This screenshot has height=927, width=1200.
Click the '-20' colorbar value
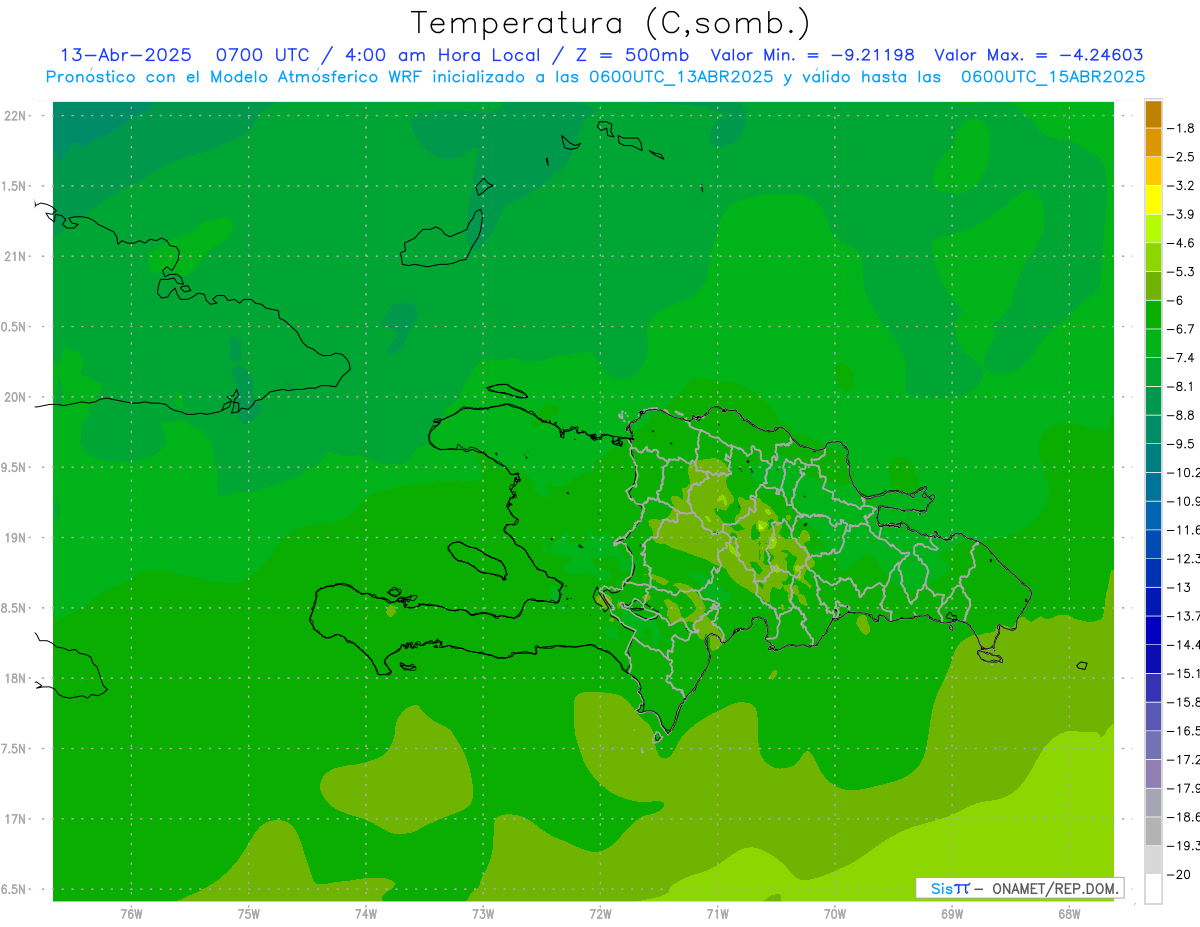1179,874
